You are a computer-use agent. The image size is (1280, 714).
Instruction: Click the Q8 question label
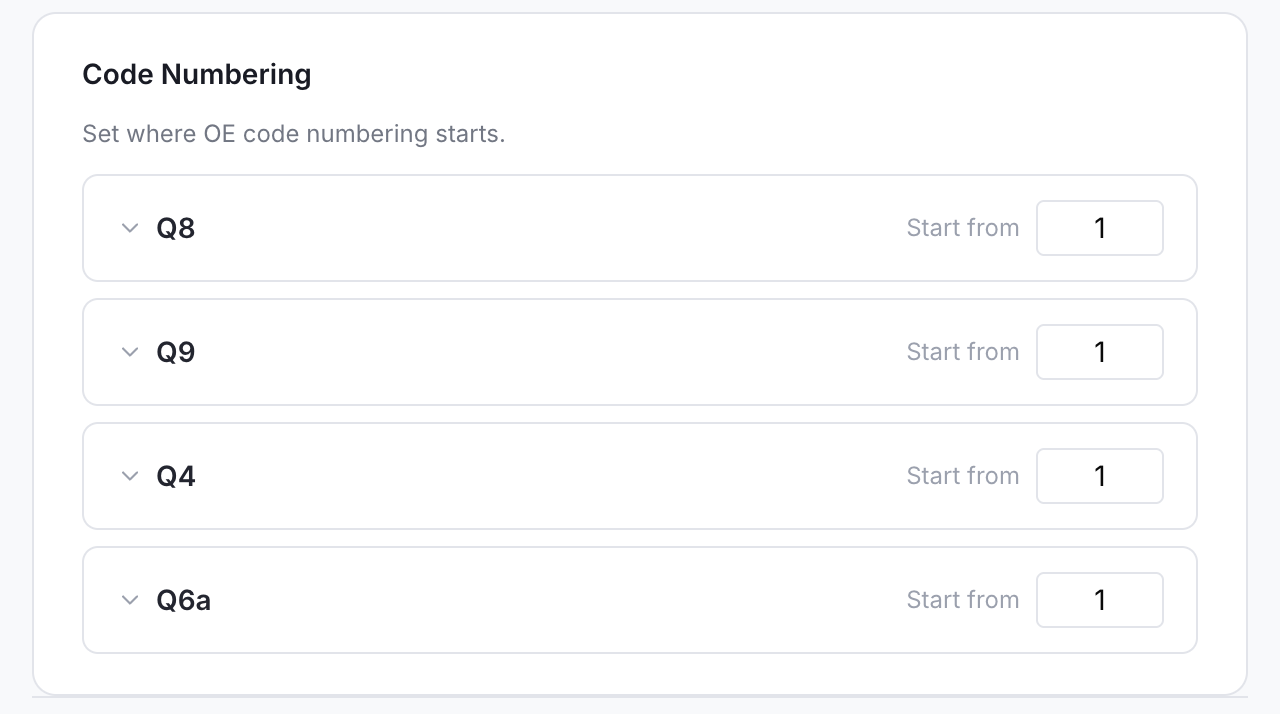click(x=176, y=228)
